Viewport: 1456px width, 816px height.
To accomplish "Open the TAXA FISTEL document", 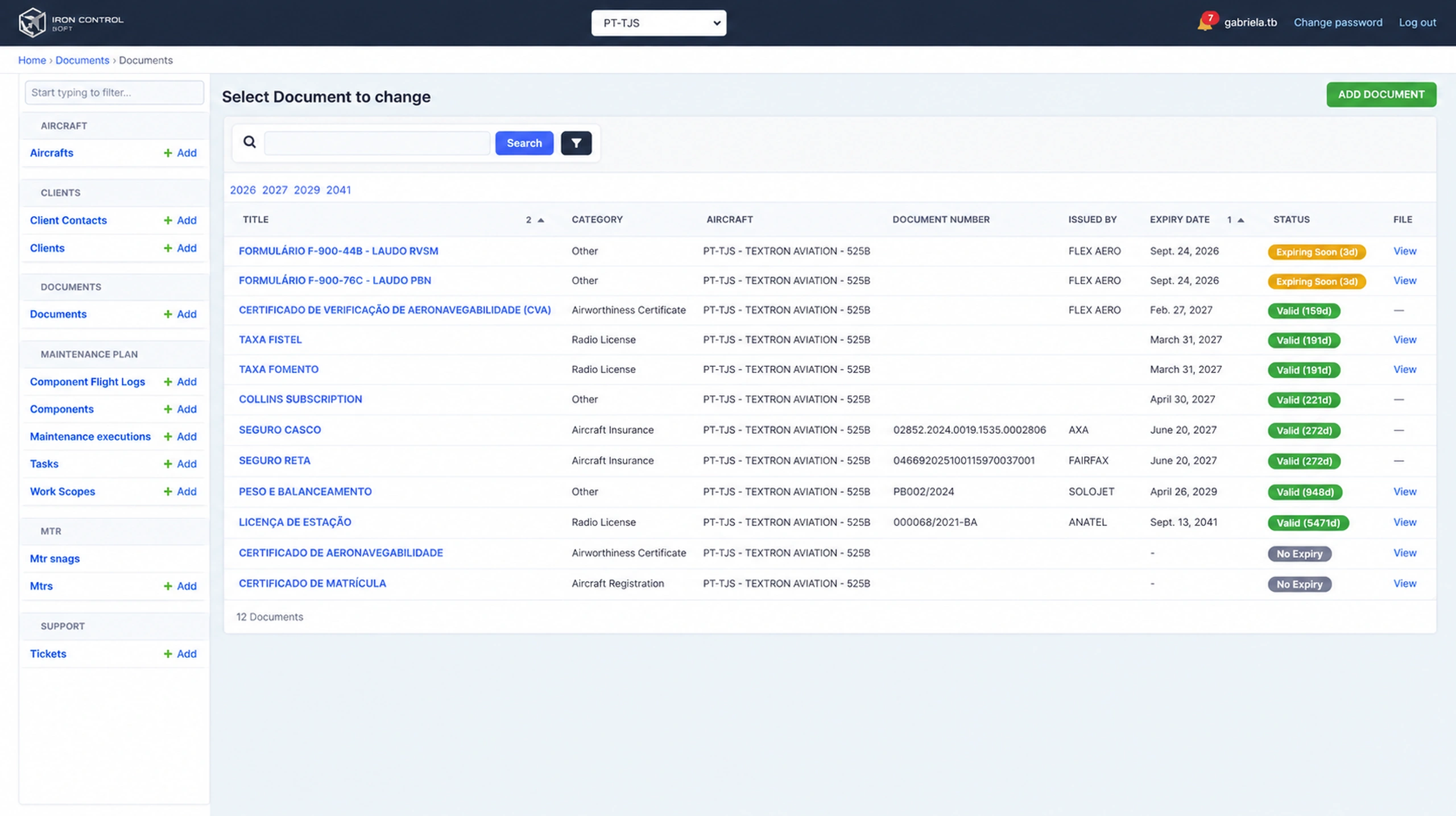I will point(270,339).
